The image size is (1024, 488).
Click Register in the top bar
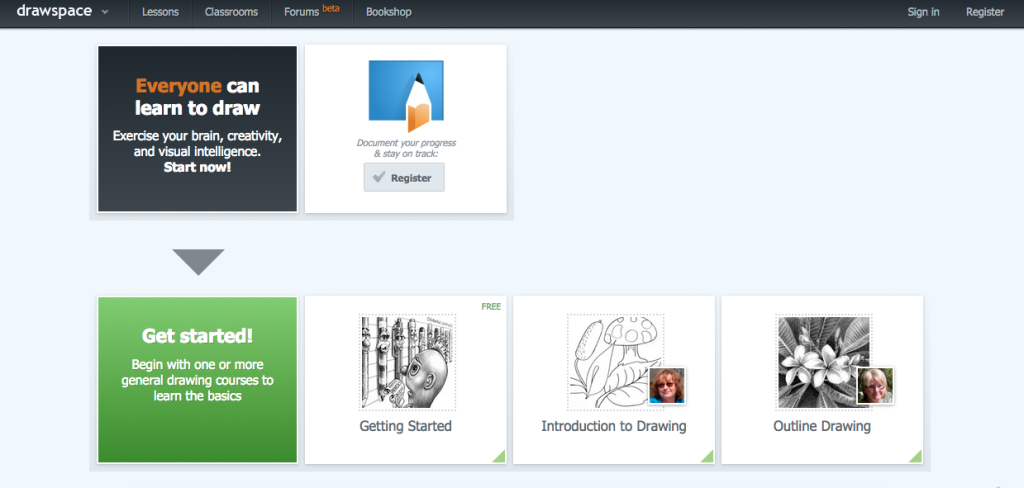985,12
